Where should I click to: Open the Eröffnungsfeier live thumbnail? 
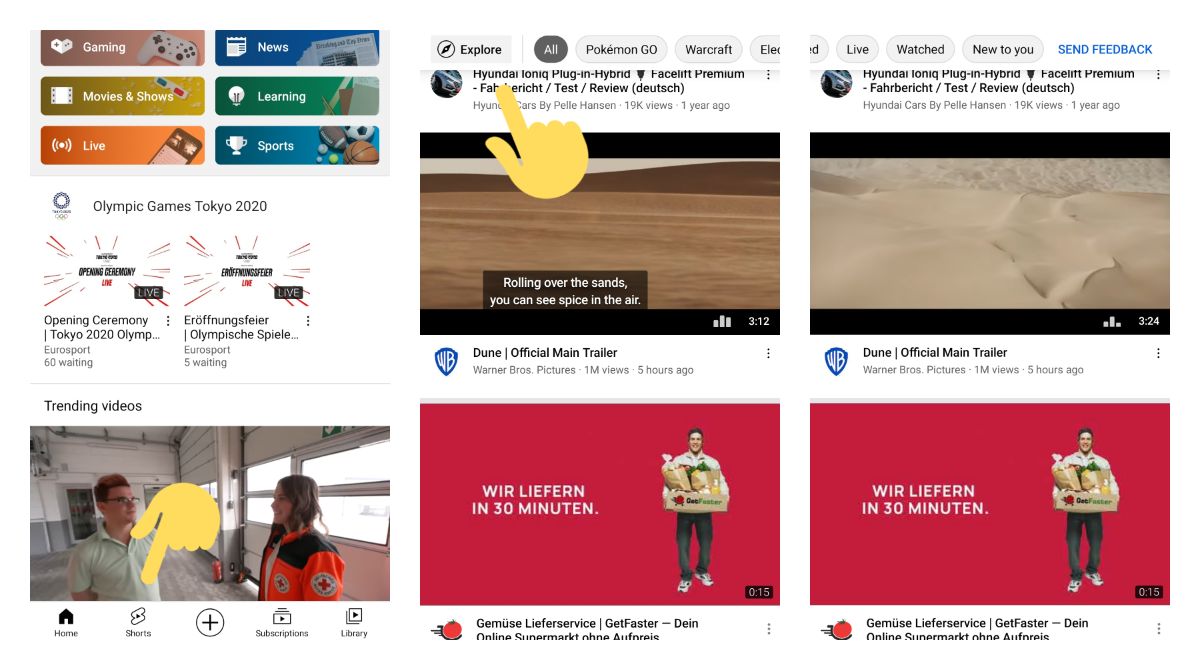(x=247, y=270)
